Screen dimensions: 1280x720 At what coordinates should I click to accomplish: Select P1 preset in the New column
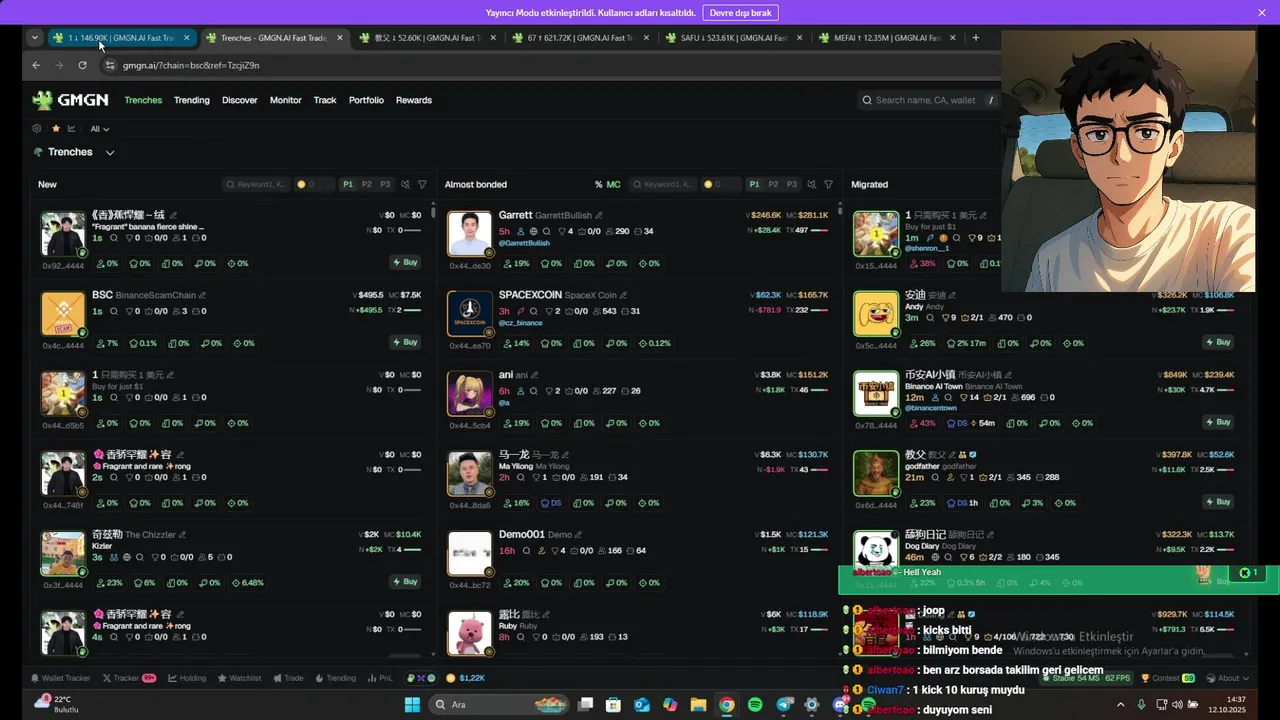348,184
